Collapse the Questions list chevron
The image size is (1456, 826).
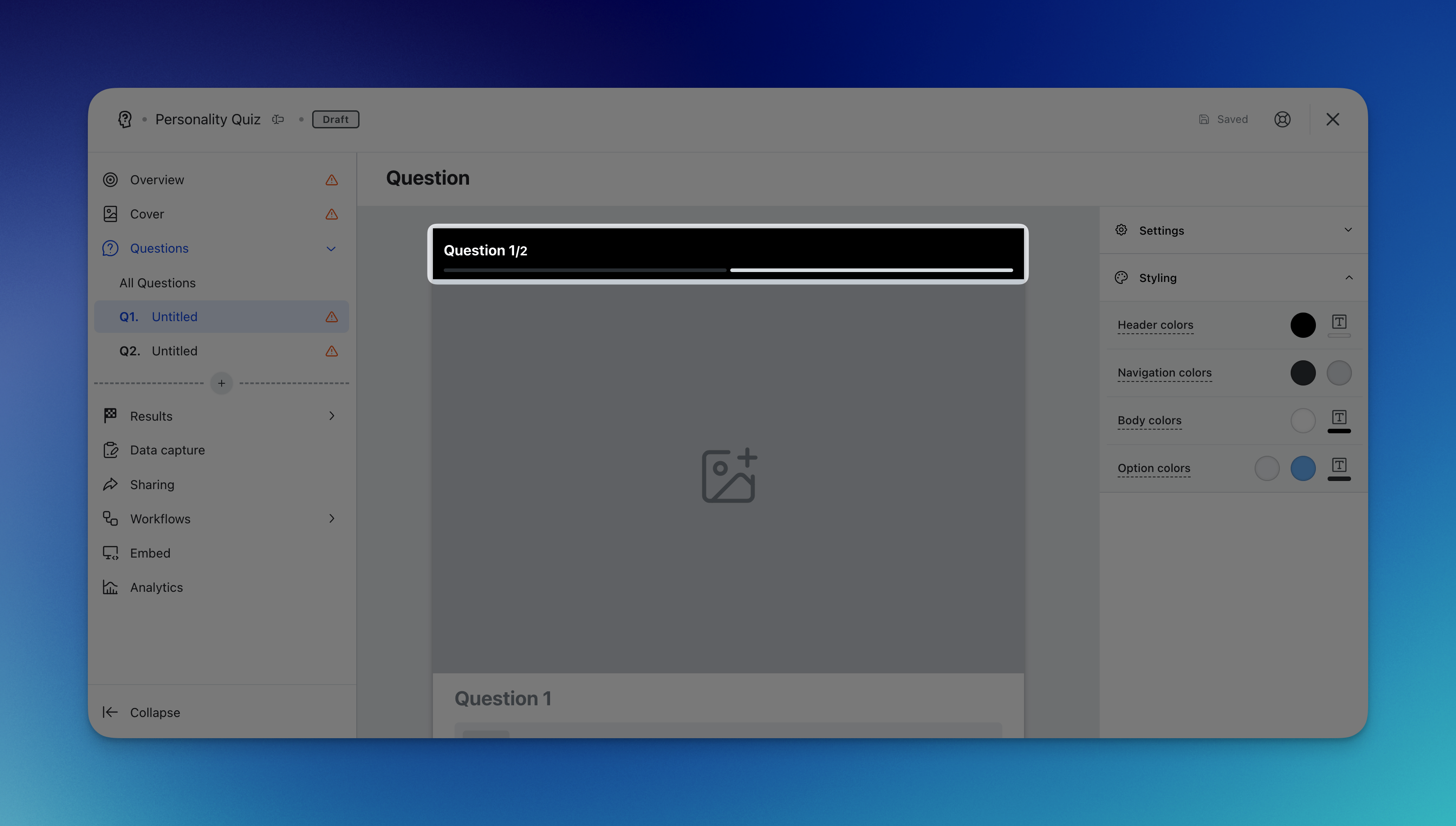coord(331,249)
